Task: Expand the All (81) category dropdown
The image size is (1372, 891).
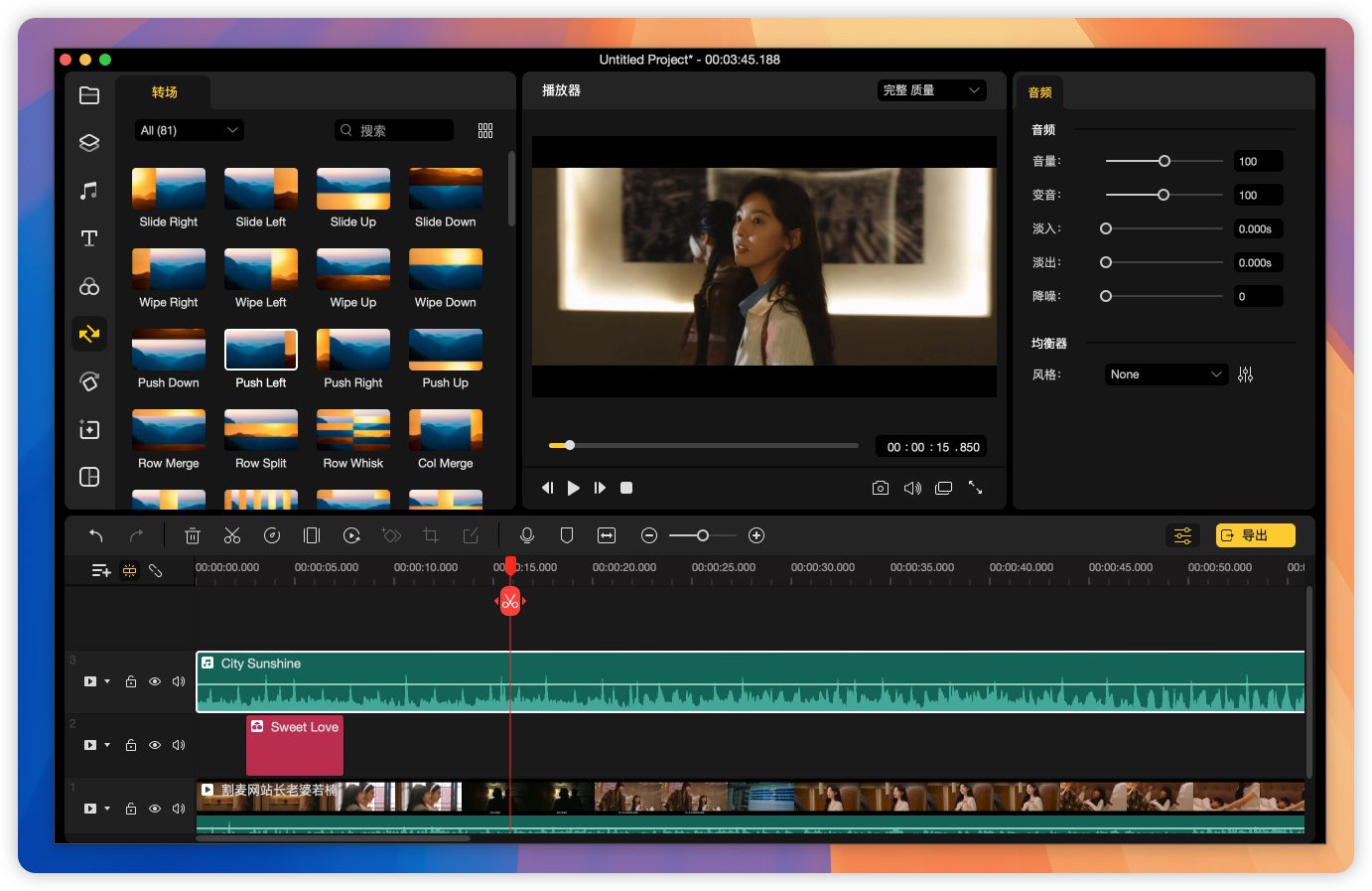Action: [x=189, y=130]
